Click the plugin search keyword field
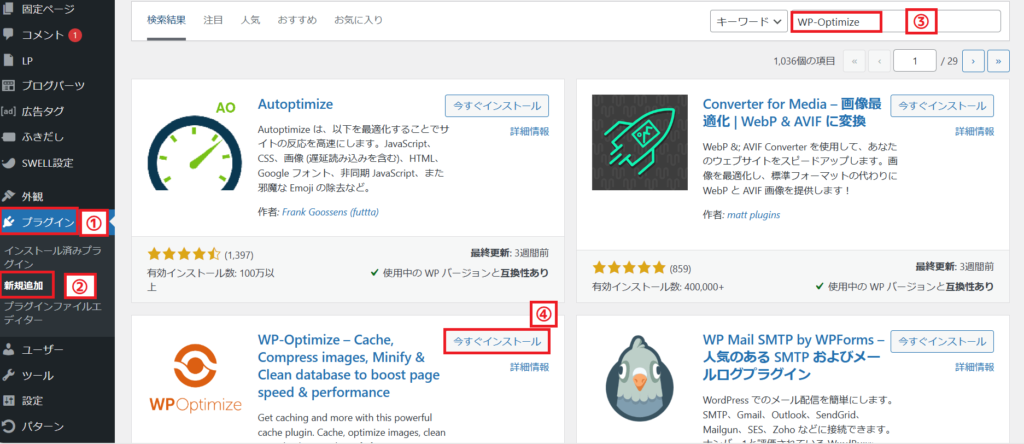 [x=895, y=21]
